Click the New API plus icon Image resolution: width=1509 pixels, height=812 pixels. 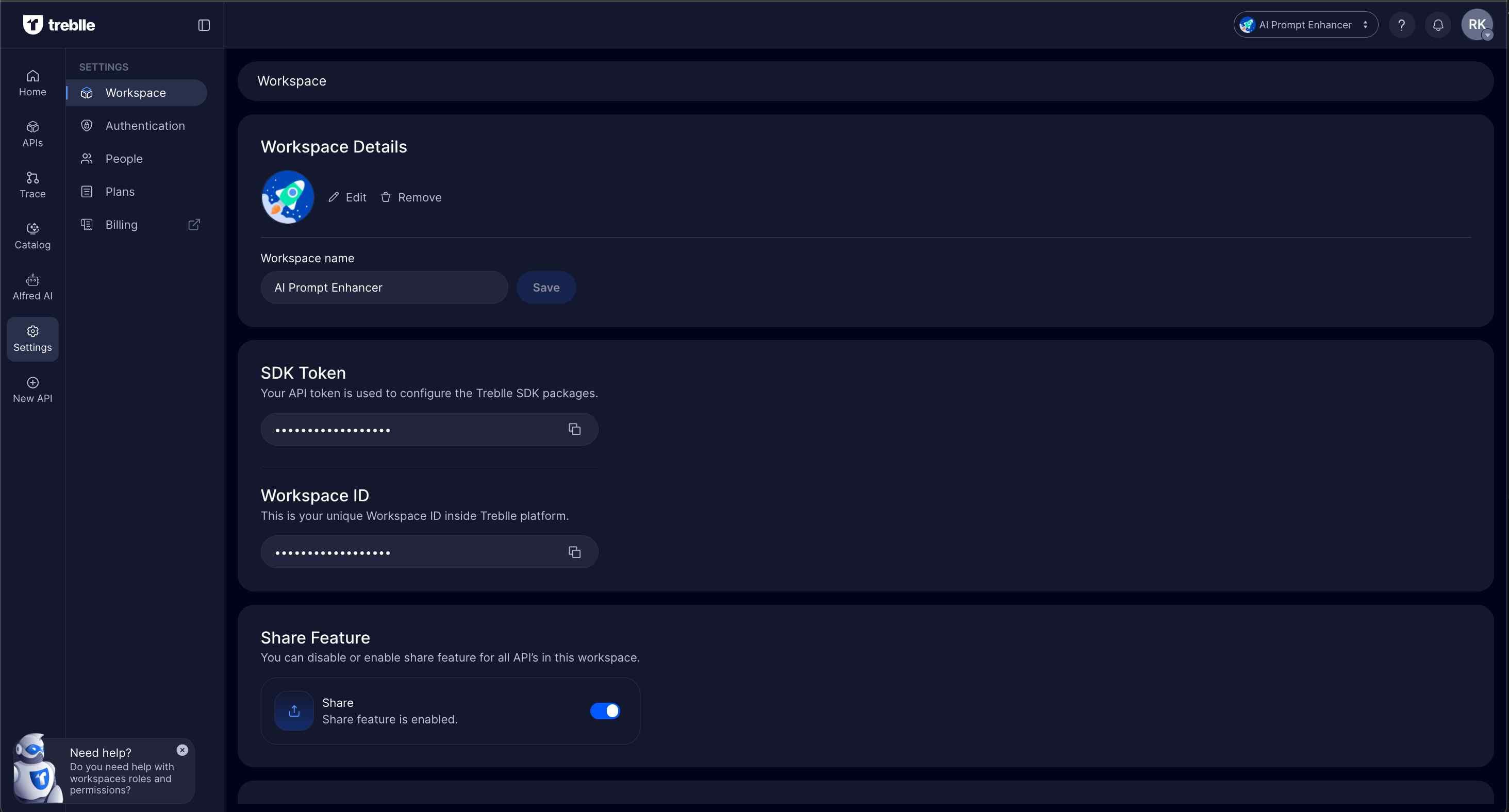click(32, 383)
